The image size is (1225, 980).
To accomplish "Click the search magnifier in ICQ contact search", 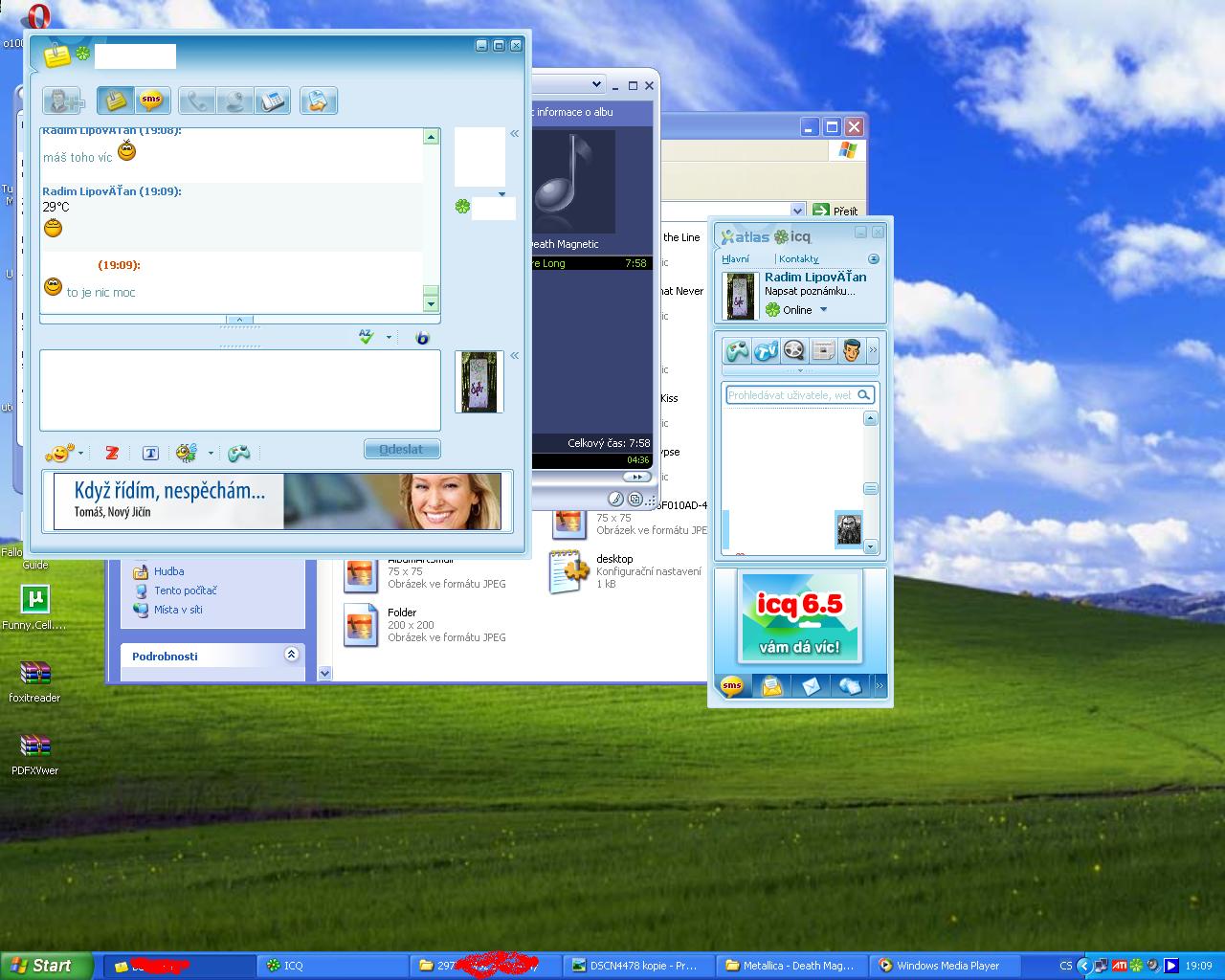I will [x=864, y=394].
